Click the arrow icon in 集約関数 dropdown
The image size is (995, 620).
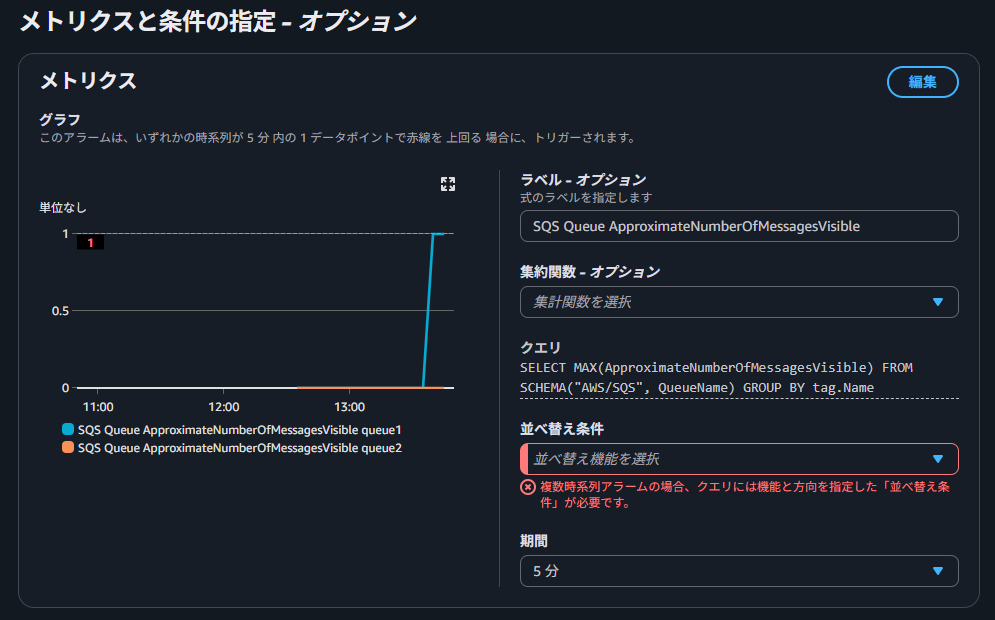coord(937,302)
